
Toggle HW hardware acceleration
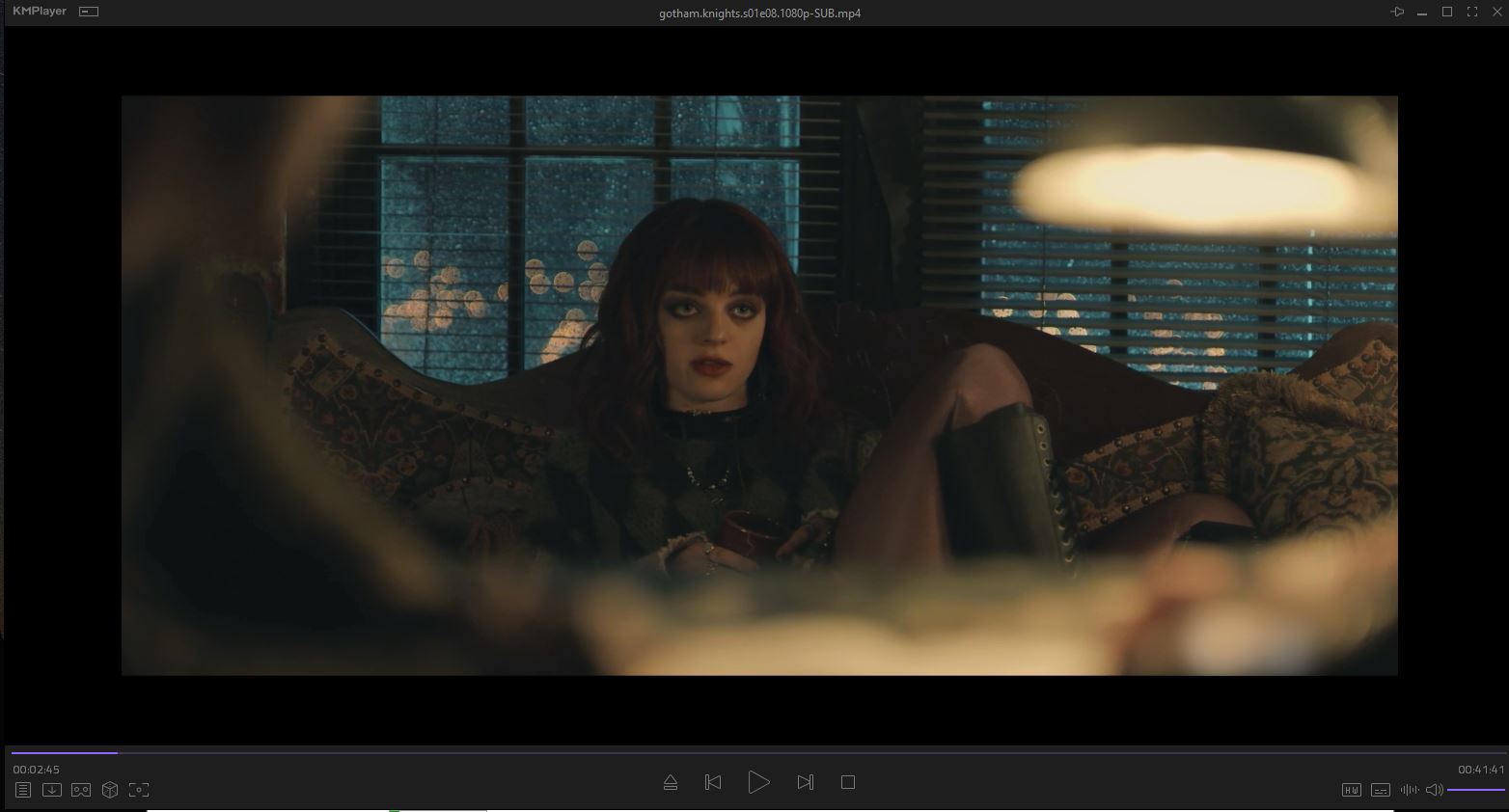[1352, 790]
